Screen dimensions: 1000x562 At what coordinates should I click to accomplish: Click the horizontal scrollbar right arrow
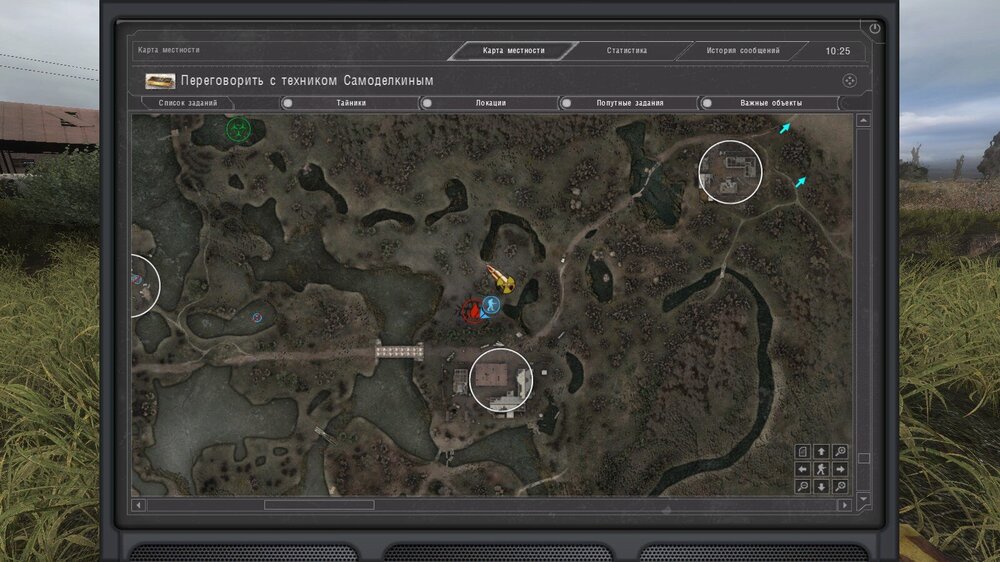[845, 505]
